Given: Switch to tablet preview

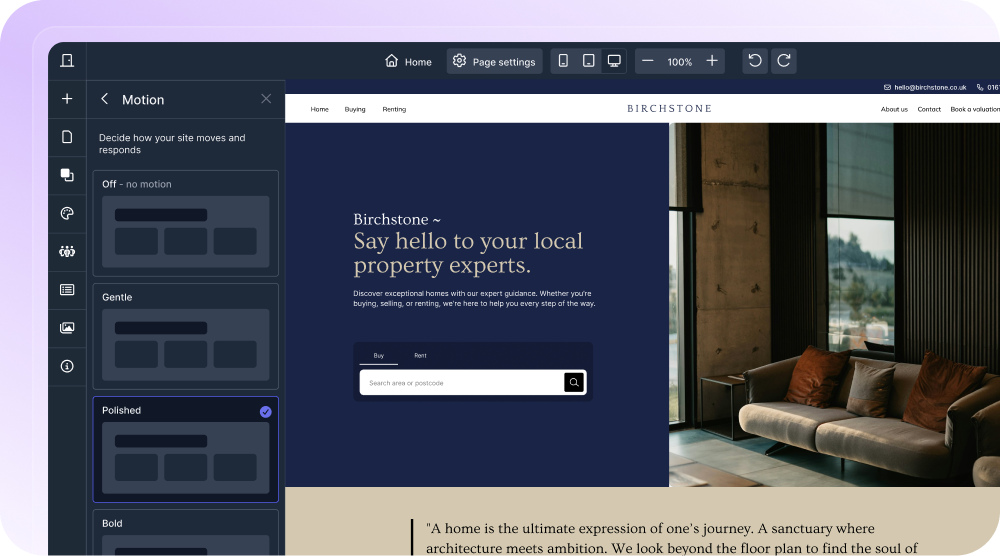Looking at the screenshot, I should (x=589, y=61).
